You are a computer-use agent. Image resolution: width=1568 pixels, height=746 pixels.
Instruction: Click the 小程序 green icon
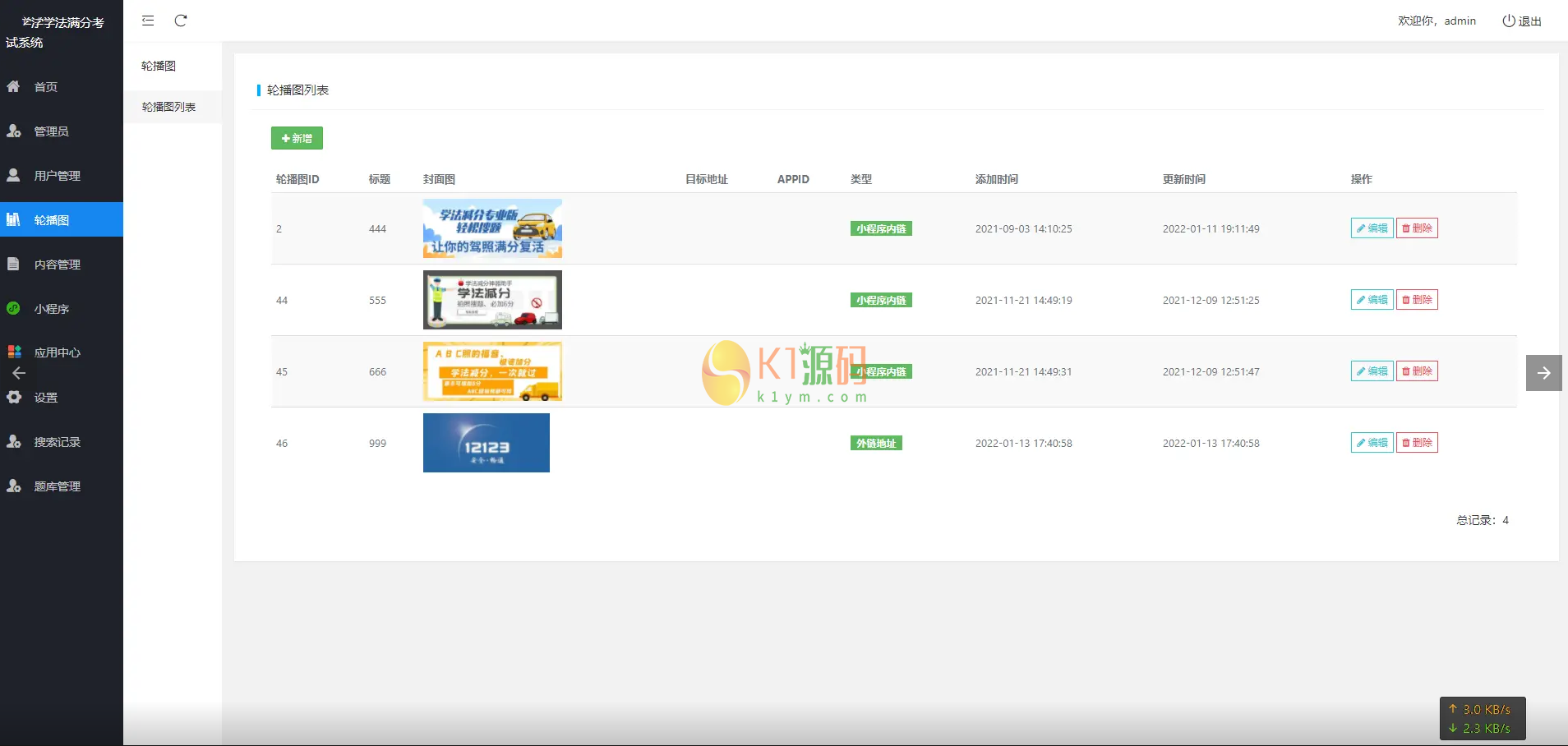point(13,308)
